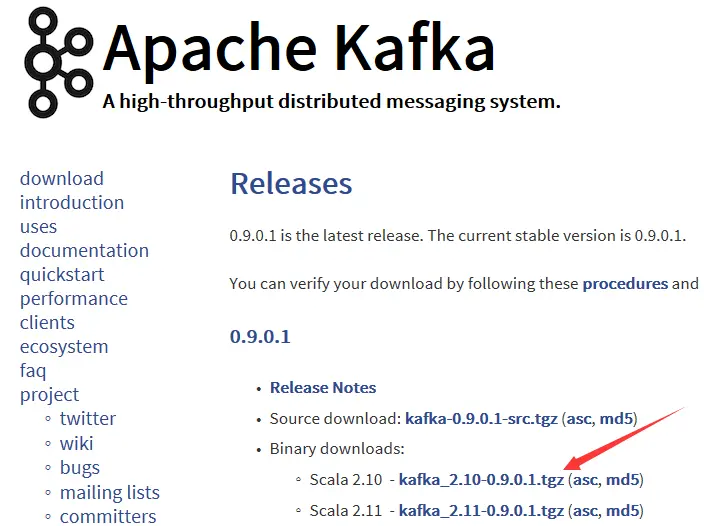
Task: Click the Apache Kafka logo icon
Action: point(59,63)
